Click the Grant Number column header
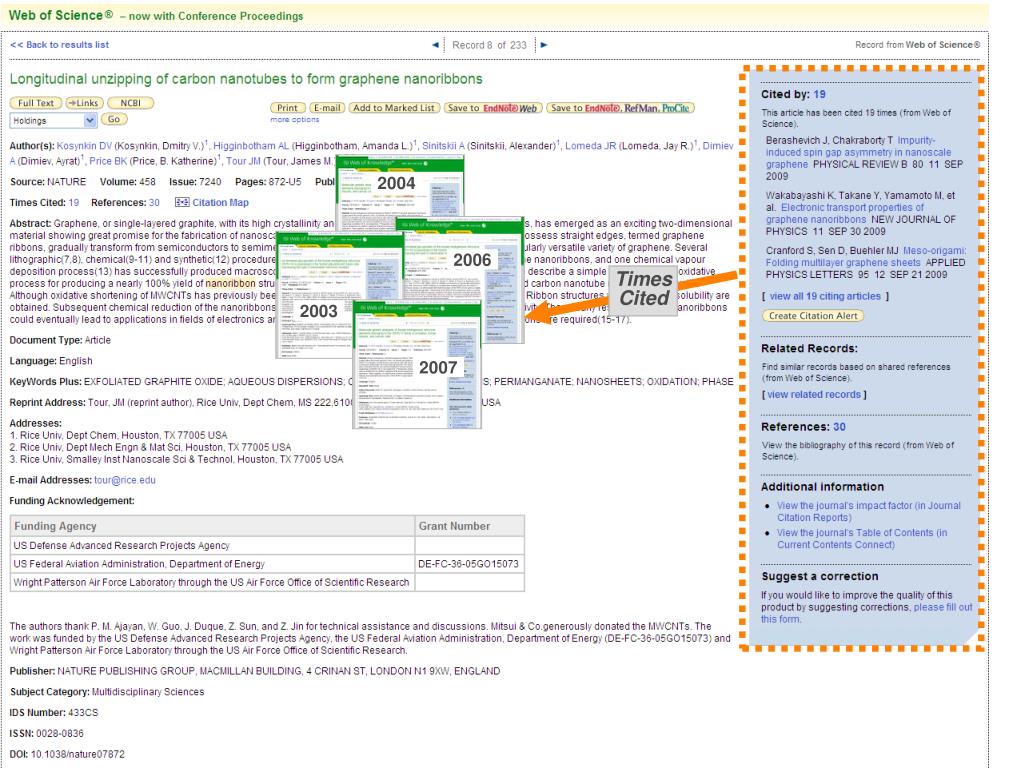Viewport: 1024px width, 768px height. [x=469, y=526]
